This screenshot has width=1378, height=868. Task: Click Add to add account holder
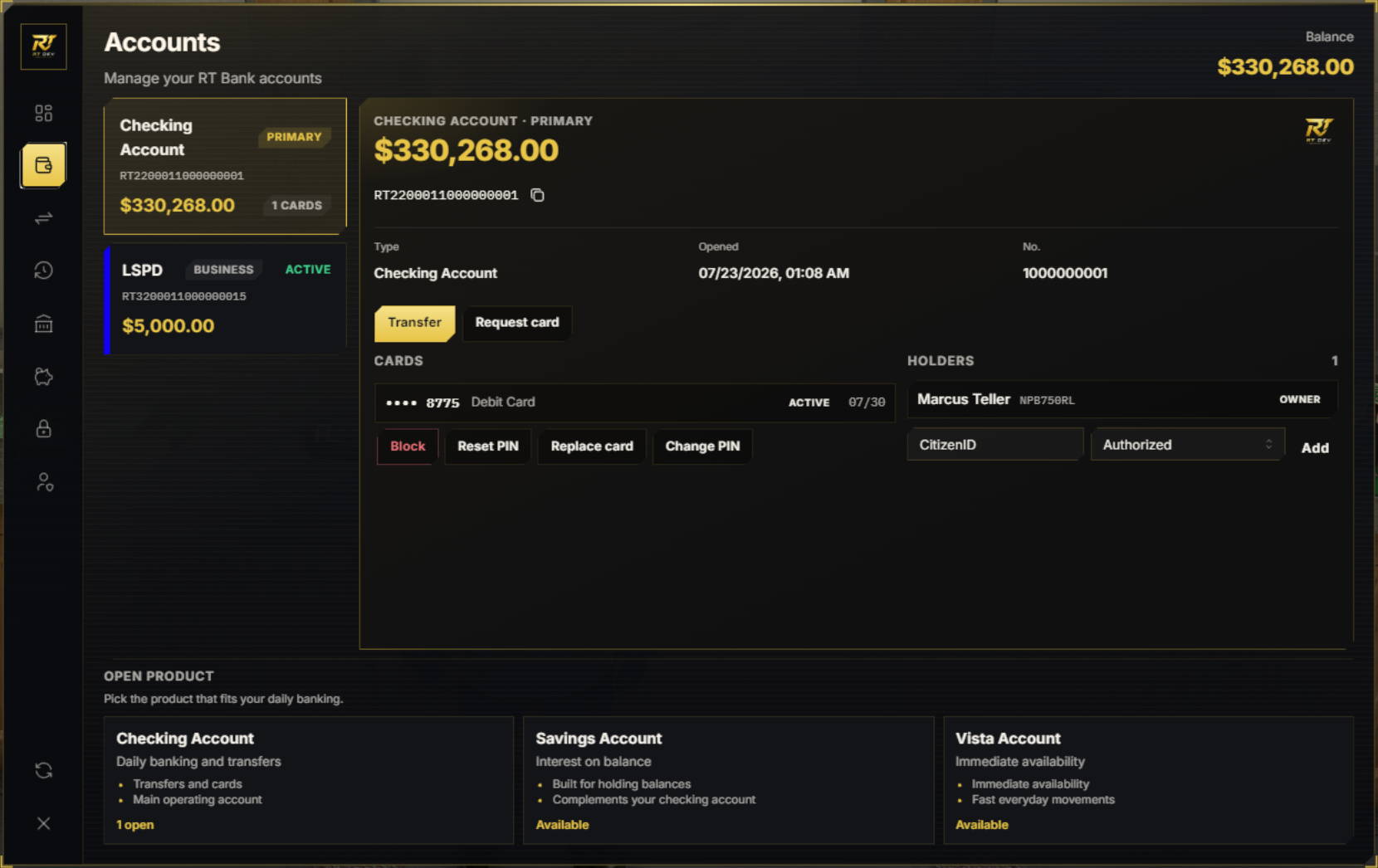pyautogui.click(x=1315, y=448)
